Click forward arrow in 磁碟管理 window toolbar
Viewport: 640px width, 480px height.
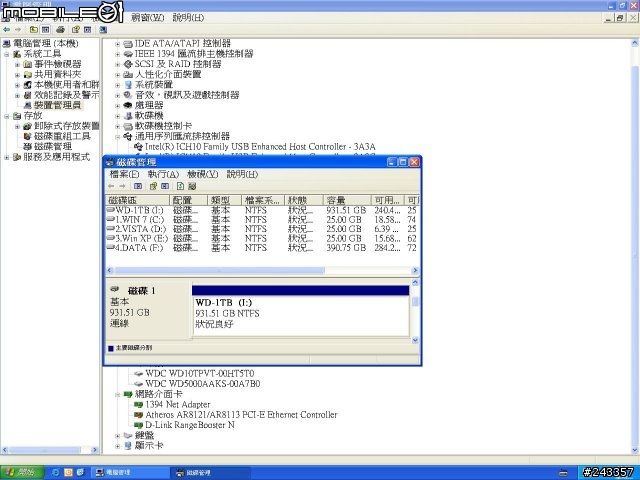pos(122,186)
